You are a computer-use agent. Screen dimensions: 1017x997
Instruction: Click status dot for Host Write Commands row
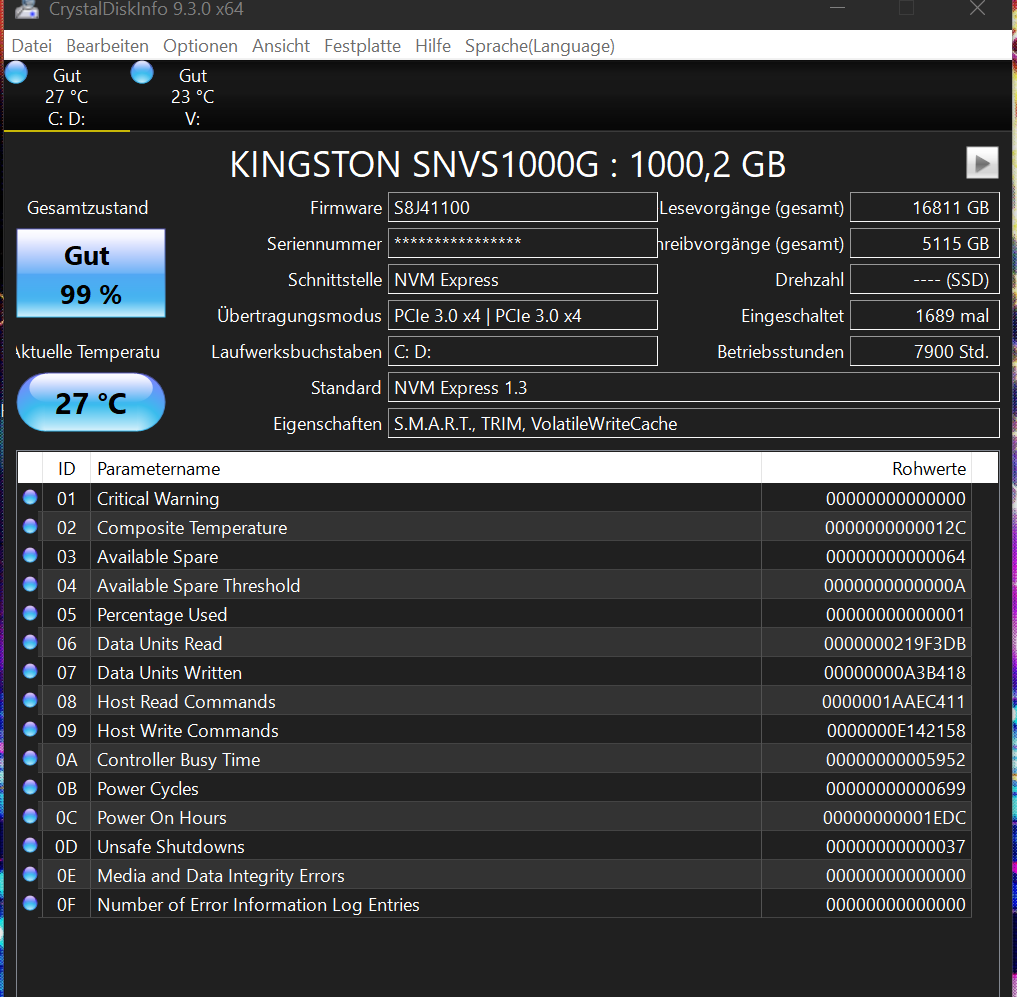[x=30, y=729]
